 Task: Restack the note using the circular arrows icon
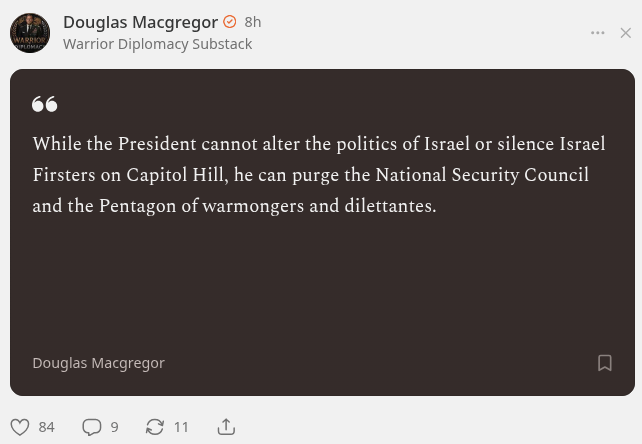click(155, 427)
